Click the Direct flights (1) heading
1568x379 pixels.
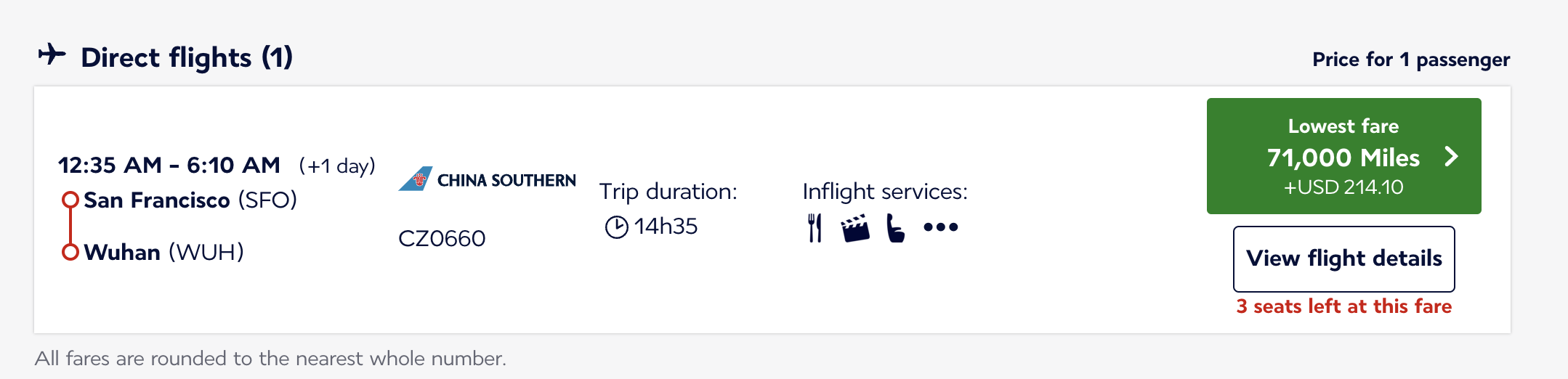click(x=187, y=57)
